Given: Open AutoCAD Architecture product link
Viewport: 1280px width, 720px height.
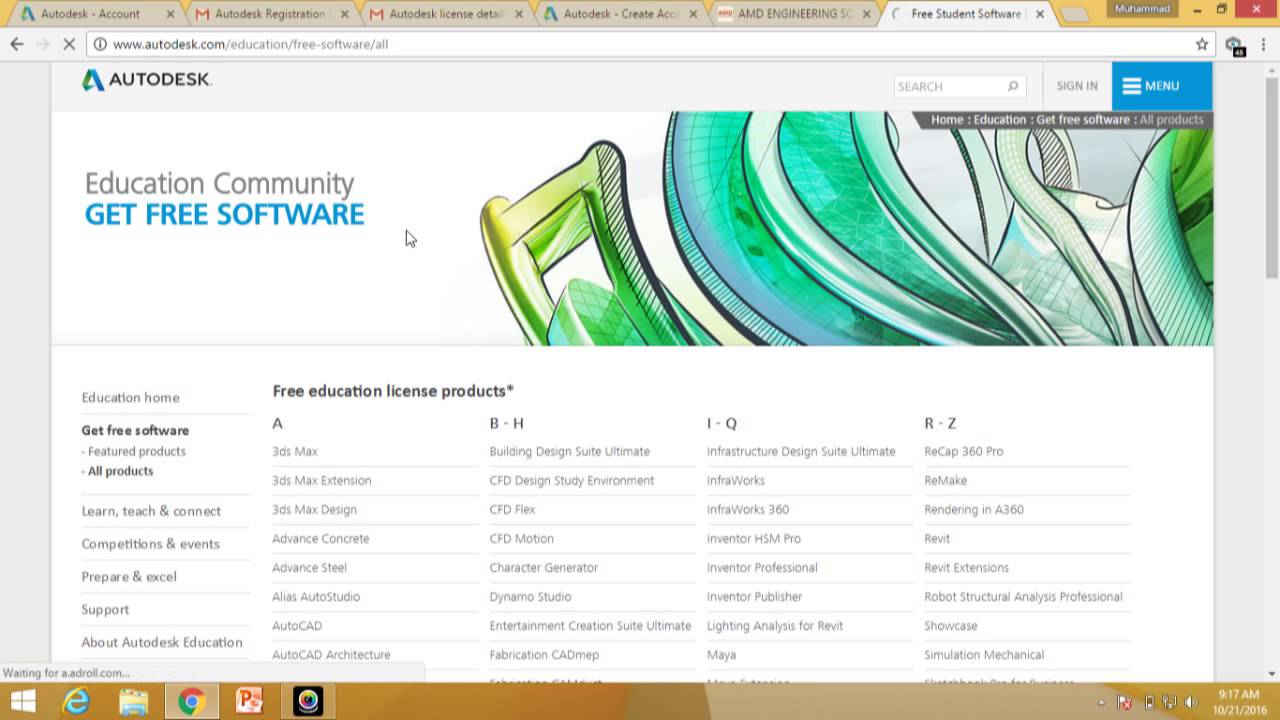Looking at the screenshot, I should [331, 654].
